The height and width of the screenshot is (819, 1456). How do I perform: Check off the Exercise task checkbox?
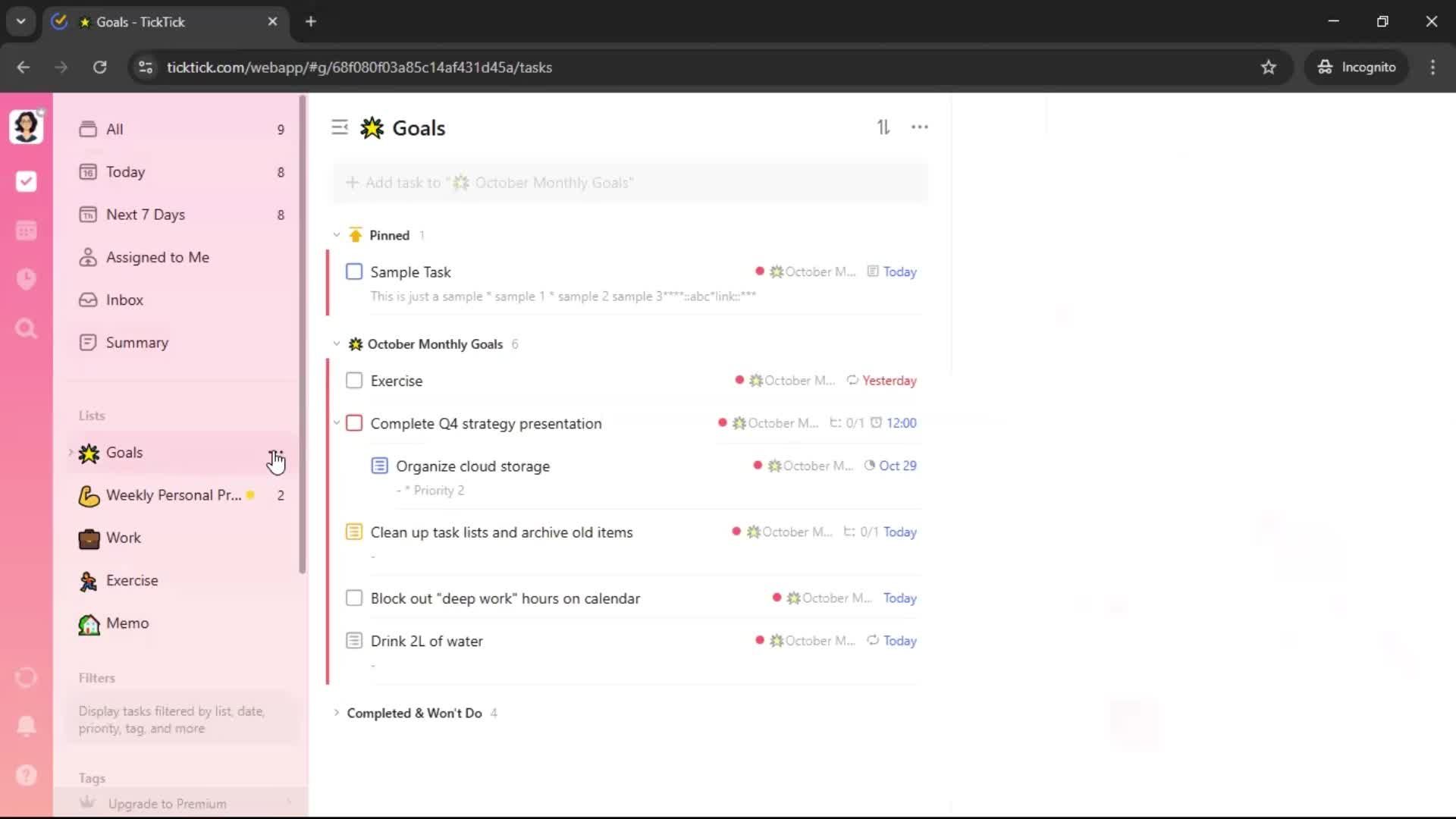point(354,381)
